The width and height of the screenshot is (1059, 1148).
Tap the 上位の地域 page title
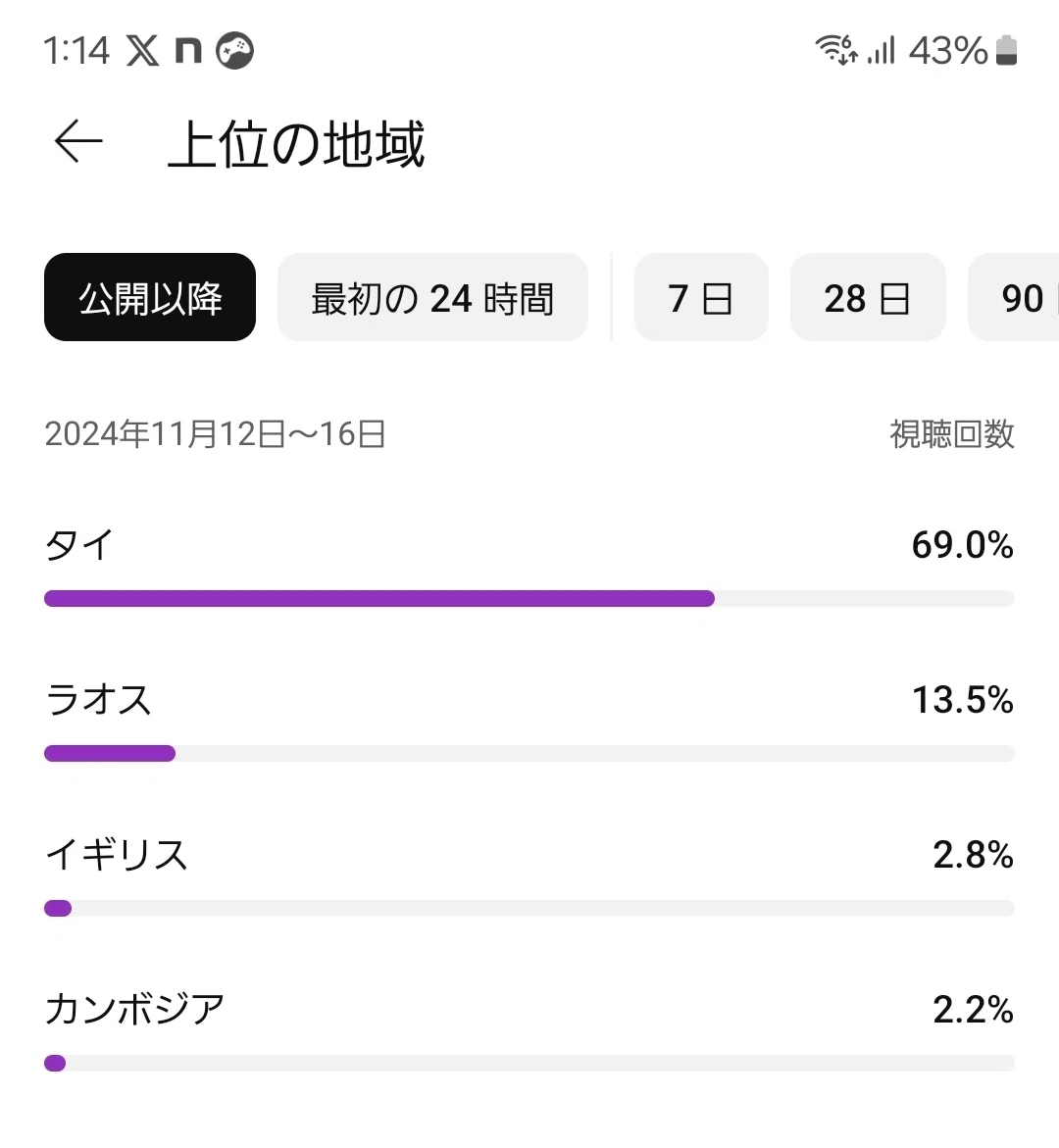296,144
